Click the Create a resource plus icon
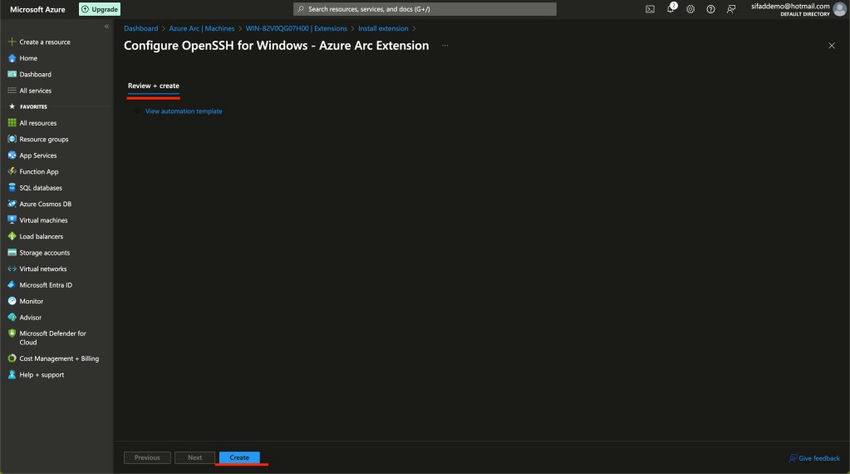The width and height of the screenshot is (850, 474). point(12,42)
